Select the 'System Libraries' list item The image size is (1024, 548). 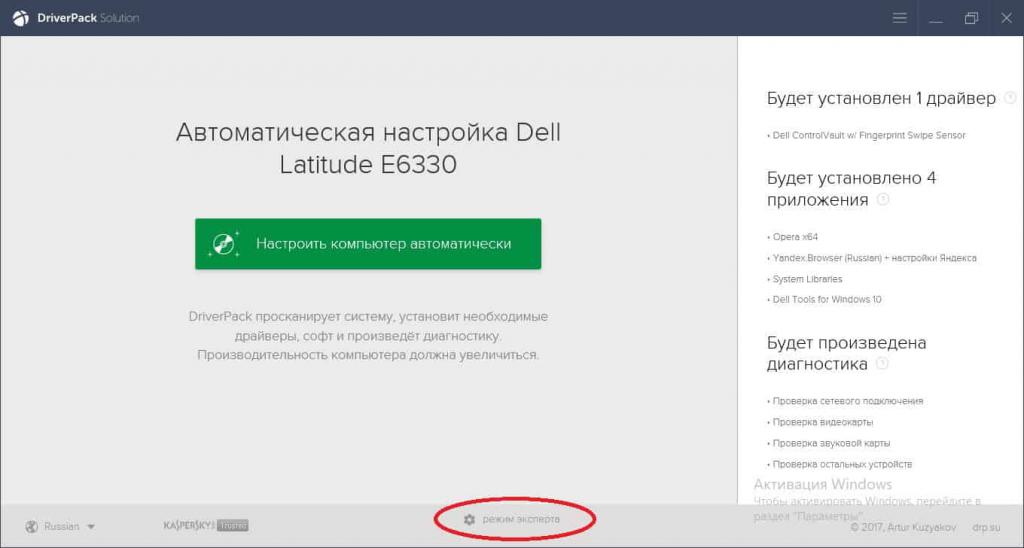pyautogui.click(x=805, y=279)
